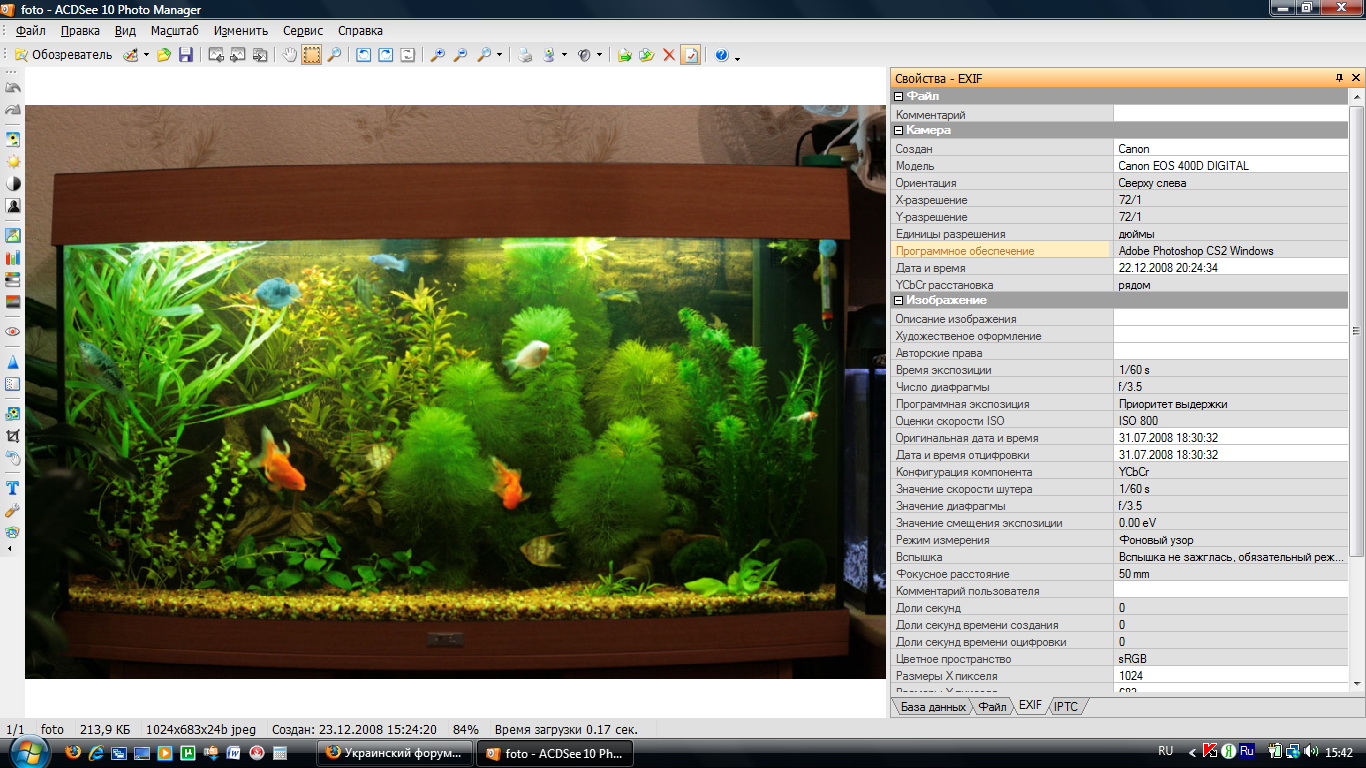Click the Save (floppy disk) toolbar icon
1366x768 pixels.
186,55
